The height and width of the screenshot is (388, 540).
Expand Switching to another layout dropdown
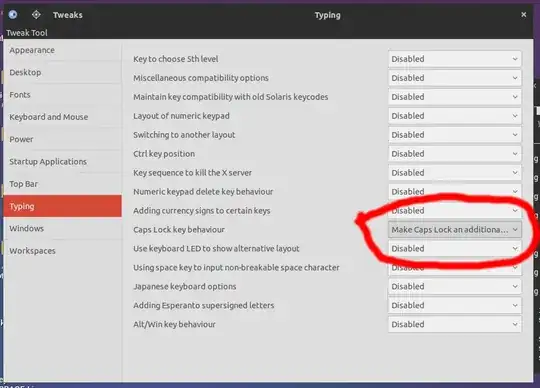[455, 135]
